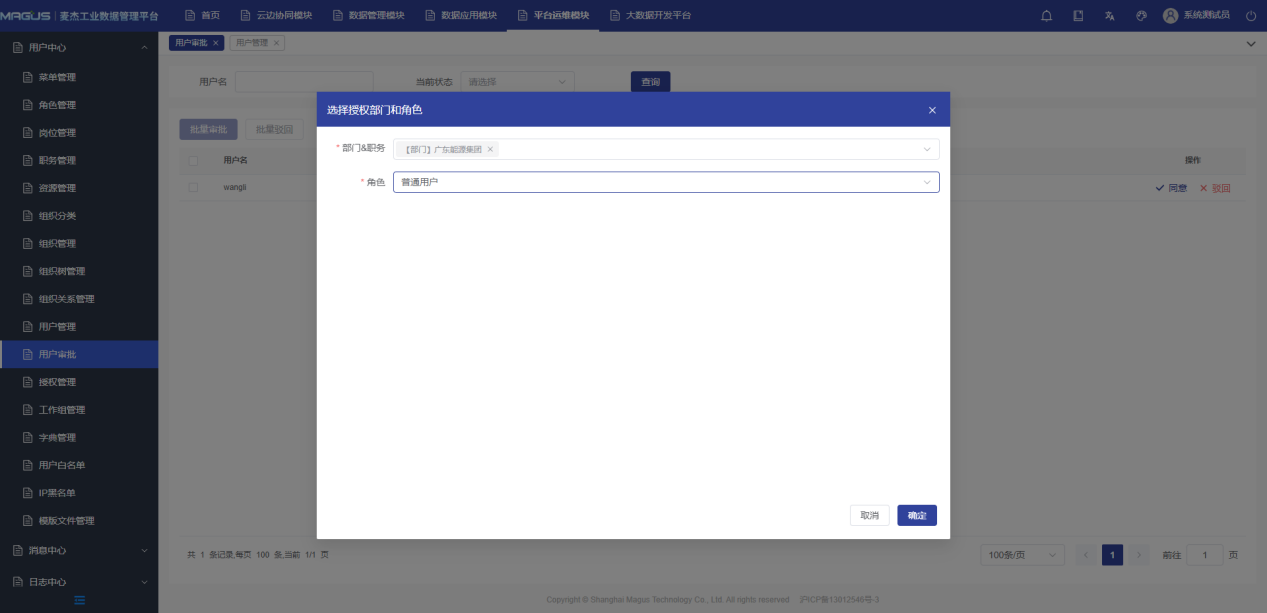Expand the 部门&职务 dropdown arrow
Image resolution: width=1267 pixels, height=613 pixels.
click(926, 149)
